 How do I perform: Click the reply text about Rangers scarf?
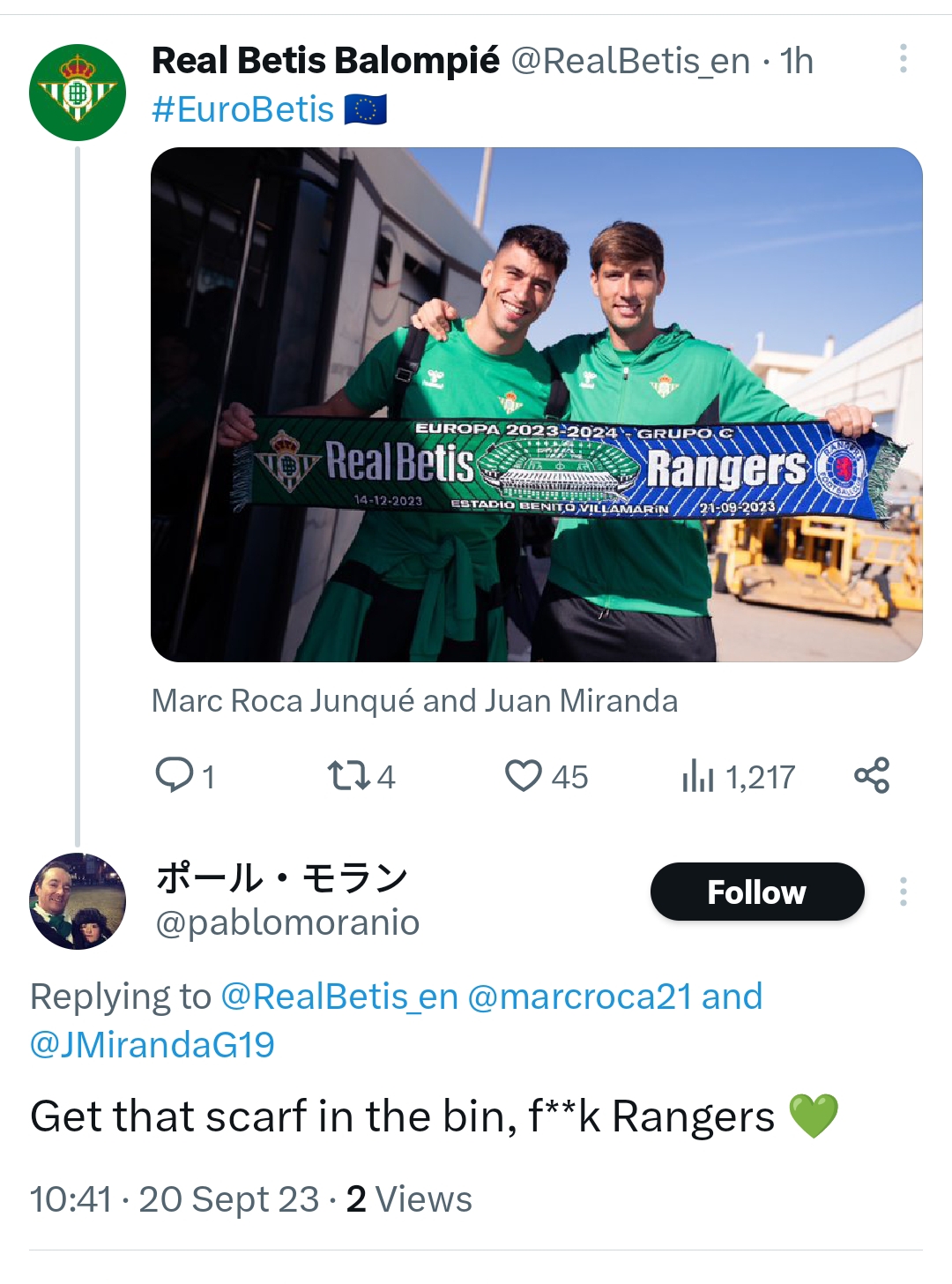tap(402, 1116)
